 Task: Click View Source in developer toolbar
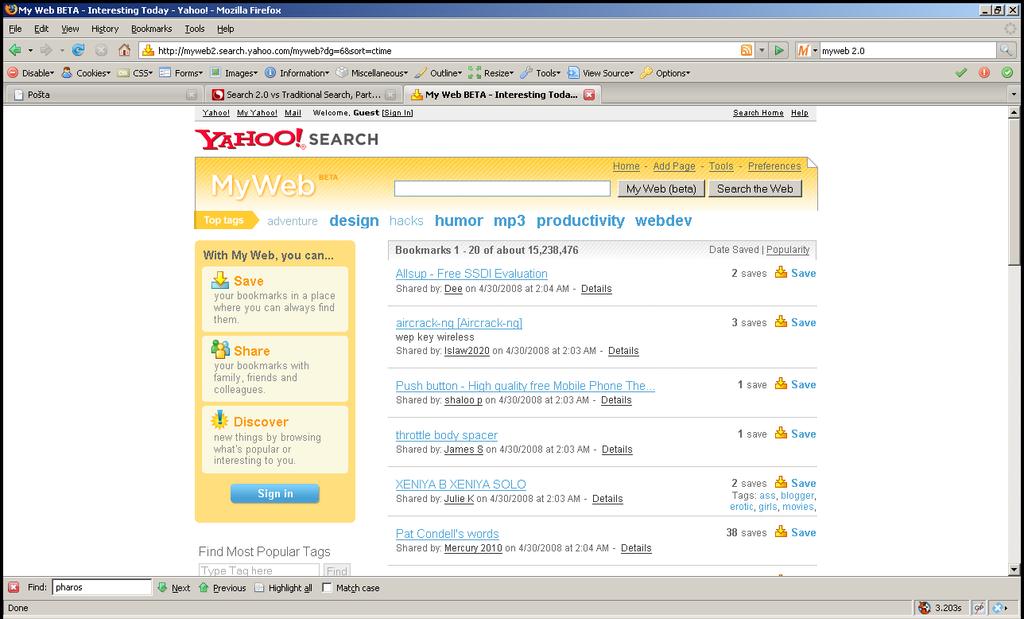click(x=601, y=73)
